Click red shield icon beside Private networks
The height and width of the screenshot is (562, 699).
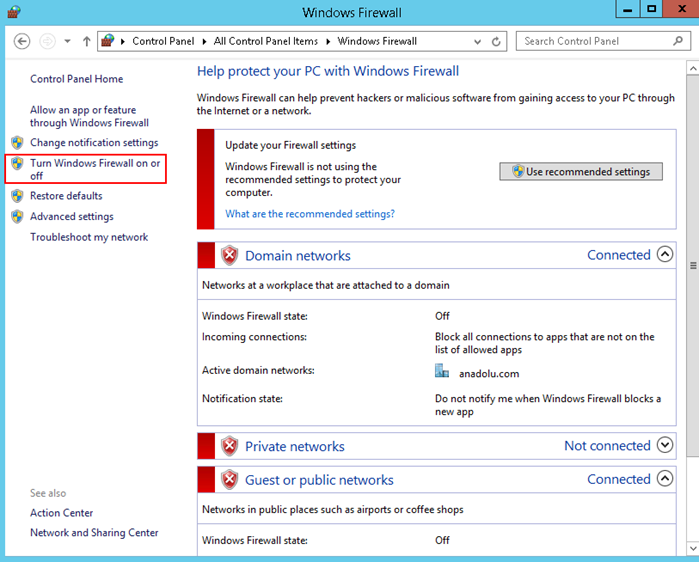230,446
